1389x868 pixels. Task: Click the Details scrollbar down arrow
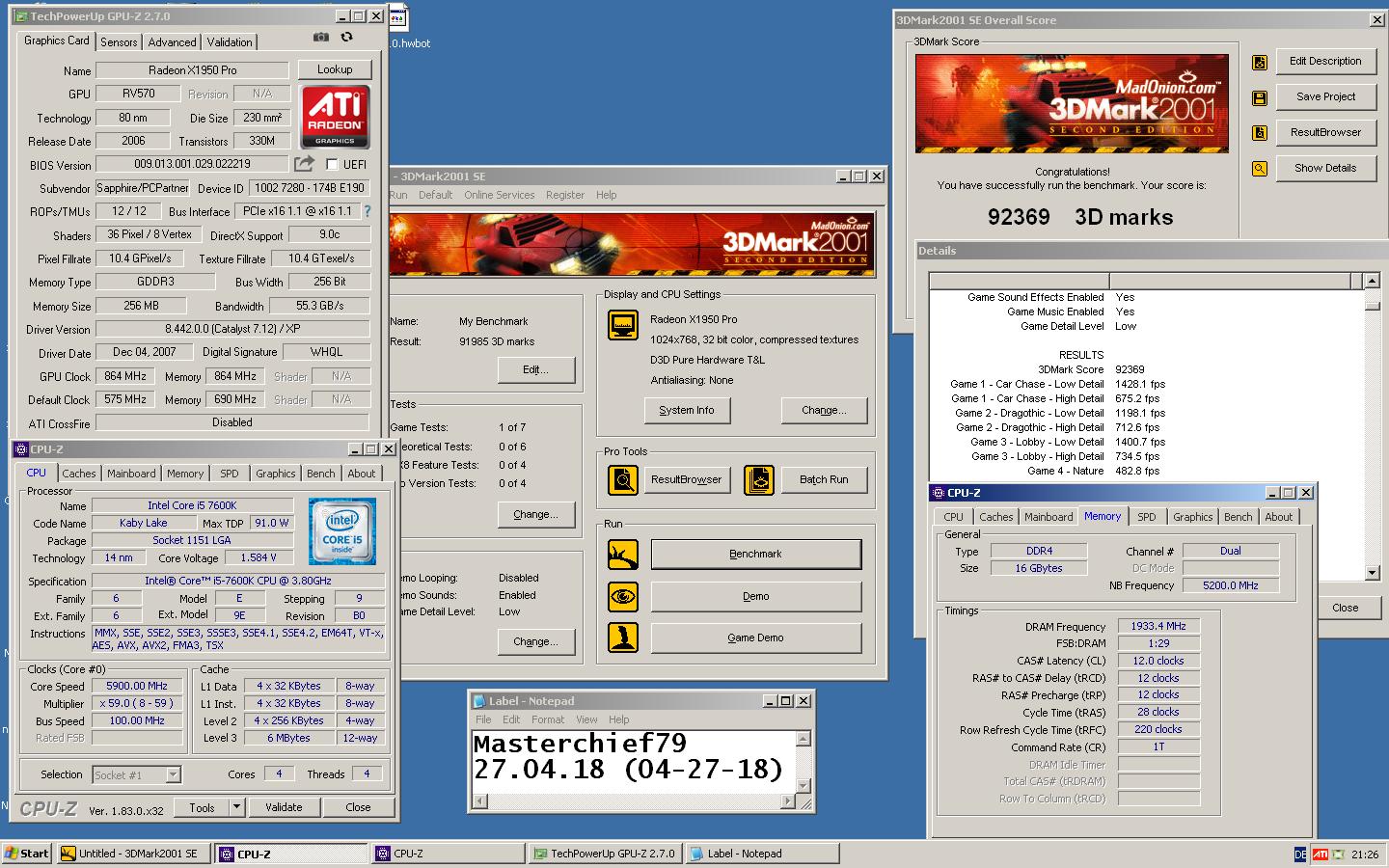click(x=1372, y=573)
